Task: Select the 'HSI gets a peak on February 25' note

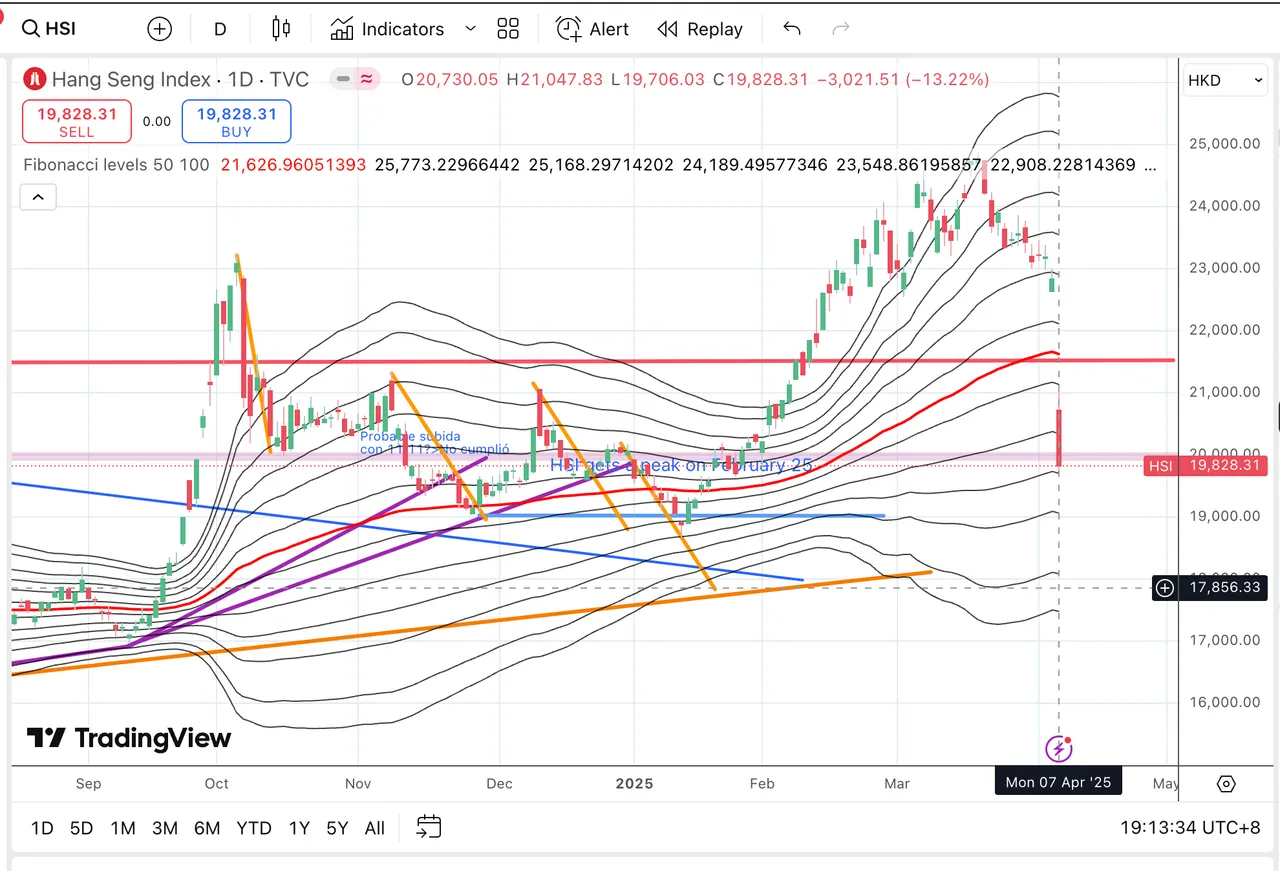Action: [681, 465]
